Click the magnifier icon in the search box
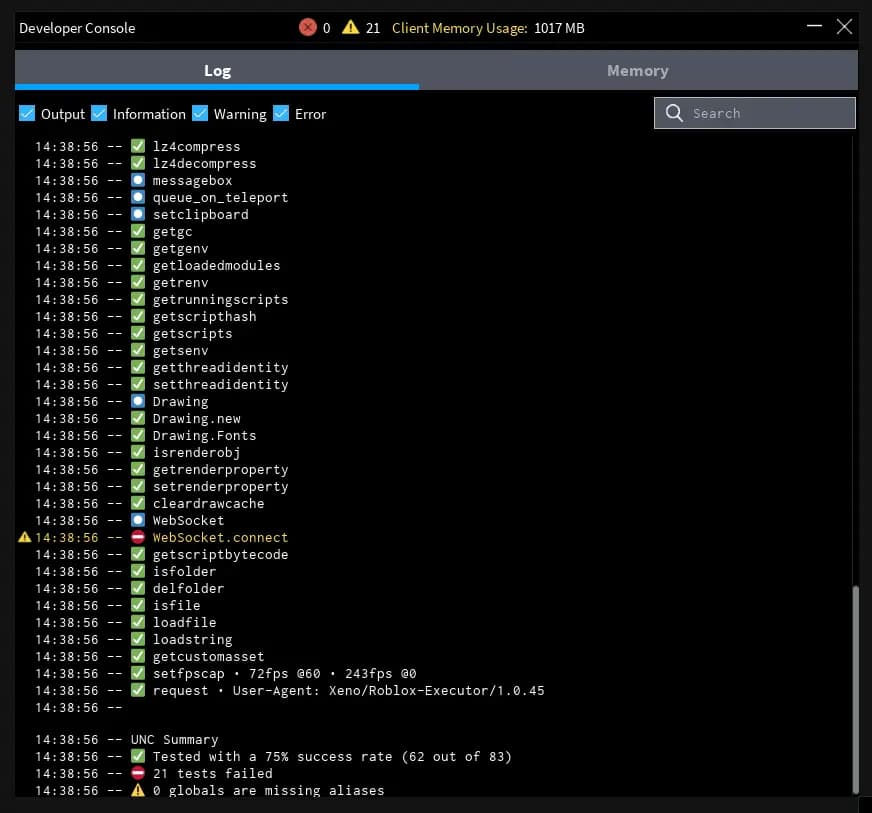This screenshot has height=813, width=872. (674, 113)
